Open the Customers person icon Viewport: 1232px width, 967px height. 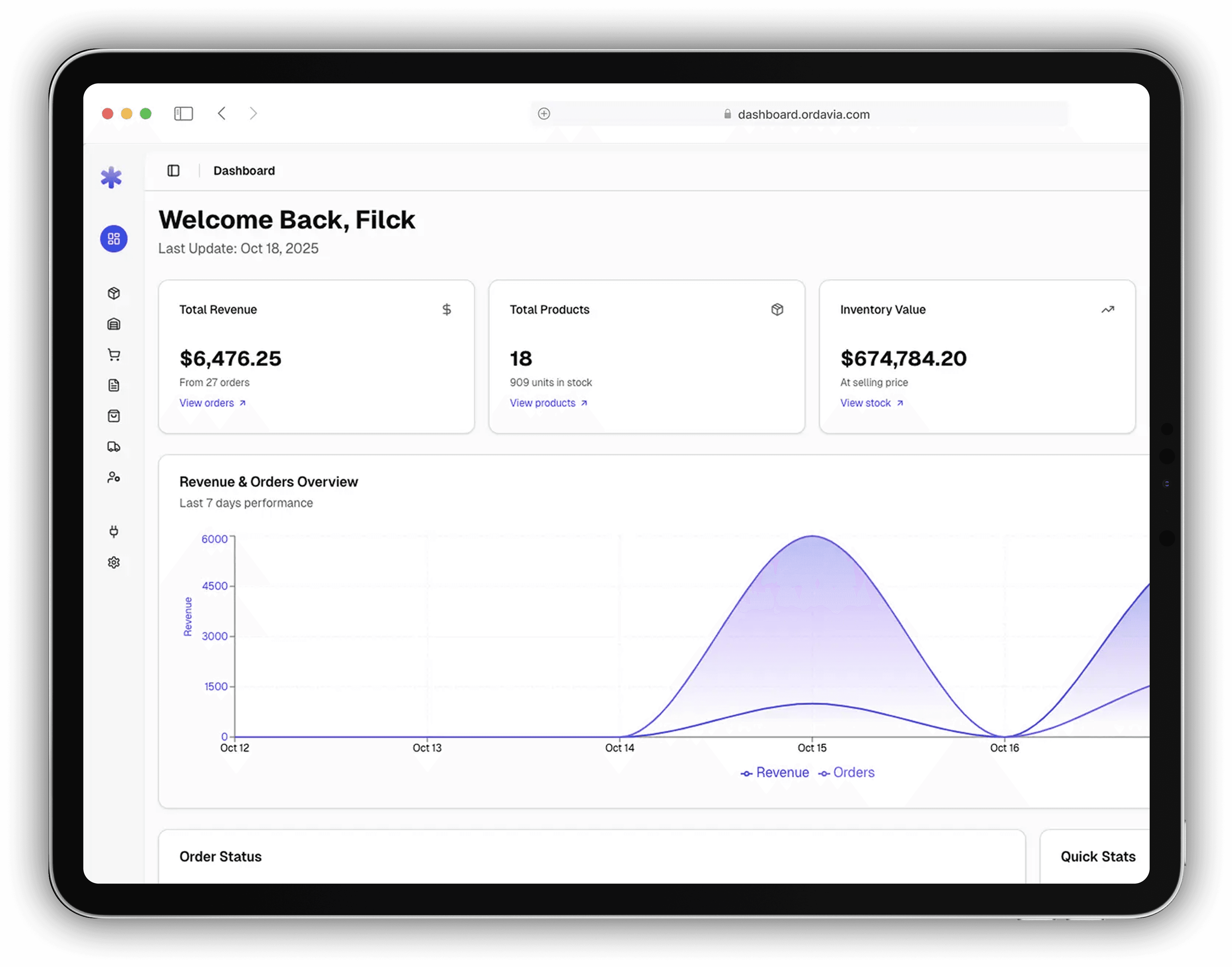pyautogui.click(x=114, y=477)
